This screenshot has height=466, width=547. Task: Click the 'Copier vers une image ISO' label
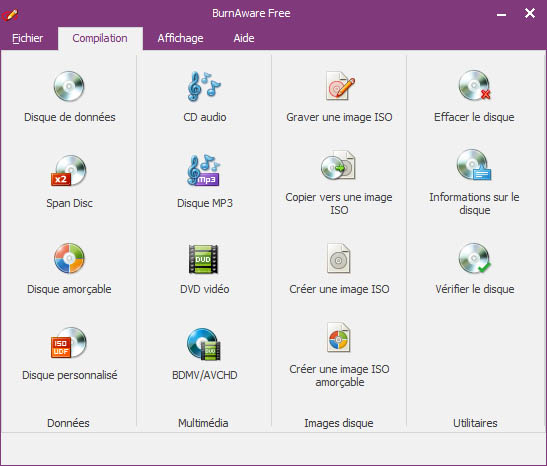point(339,204)
